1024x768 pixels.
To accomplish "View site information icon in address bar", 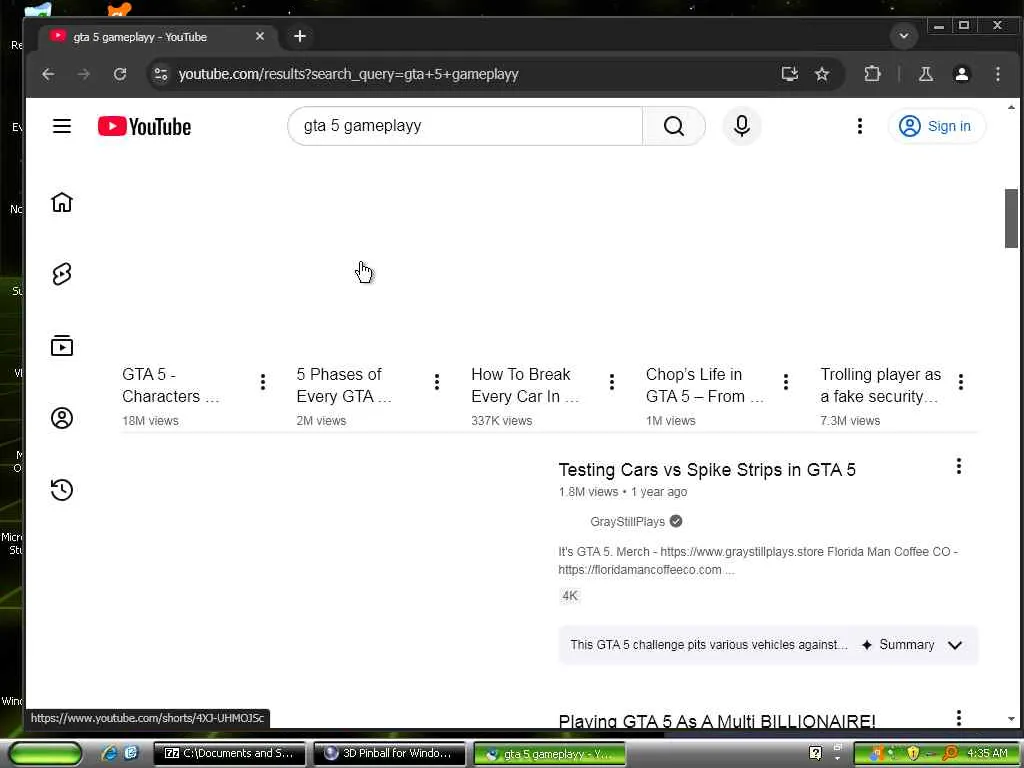I will click(x=161, y=74).
